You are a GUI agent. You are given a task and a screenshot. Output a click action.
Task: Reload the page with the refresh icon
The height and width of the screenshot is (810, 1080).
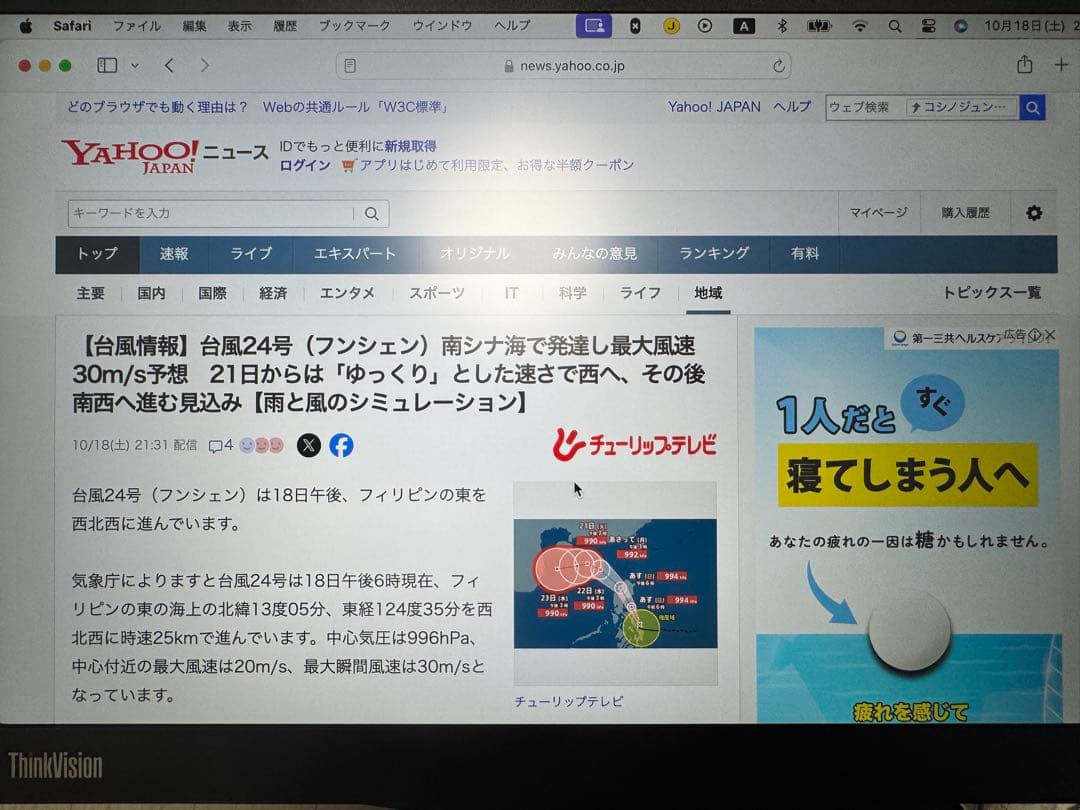778,65
